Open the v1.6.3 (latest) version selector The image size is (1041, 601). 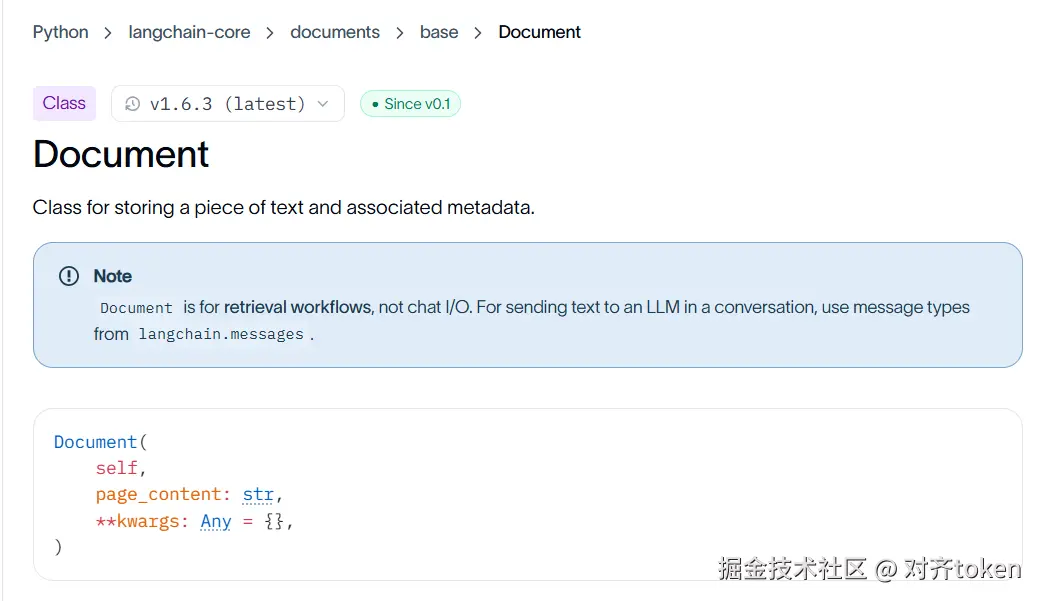228,104
